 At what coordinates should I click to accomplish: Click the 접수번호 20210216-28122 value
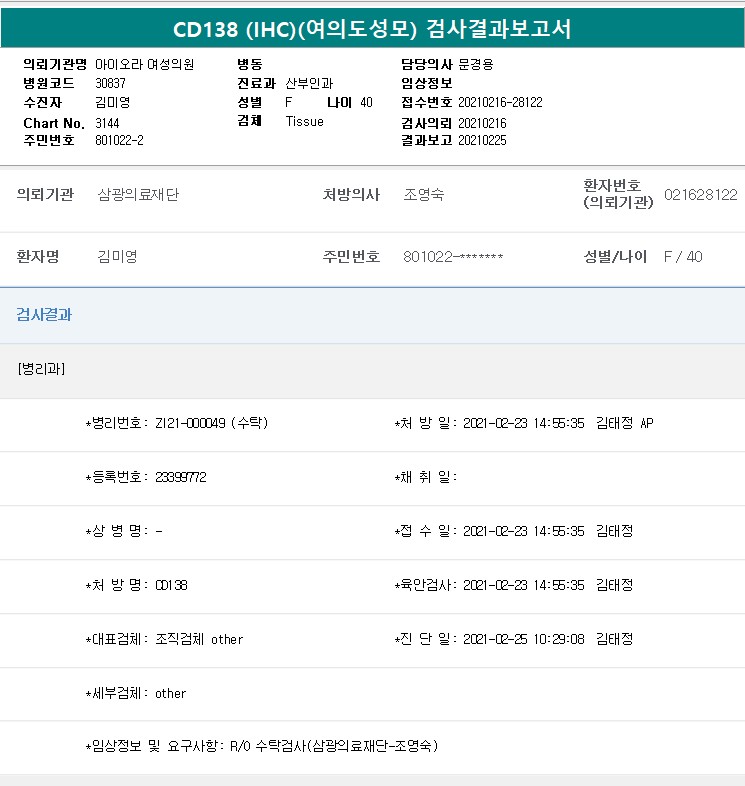500,102
